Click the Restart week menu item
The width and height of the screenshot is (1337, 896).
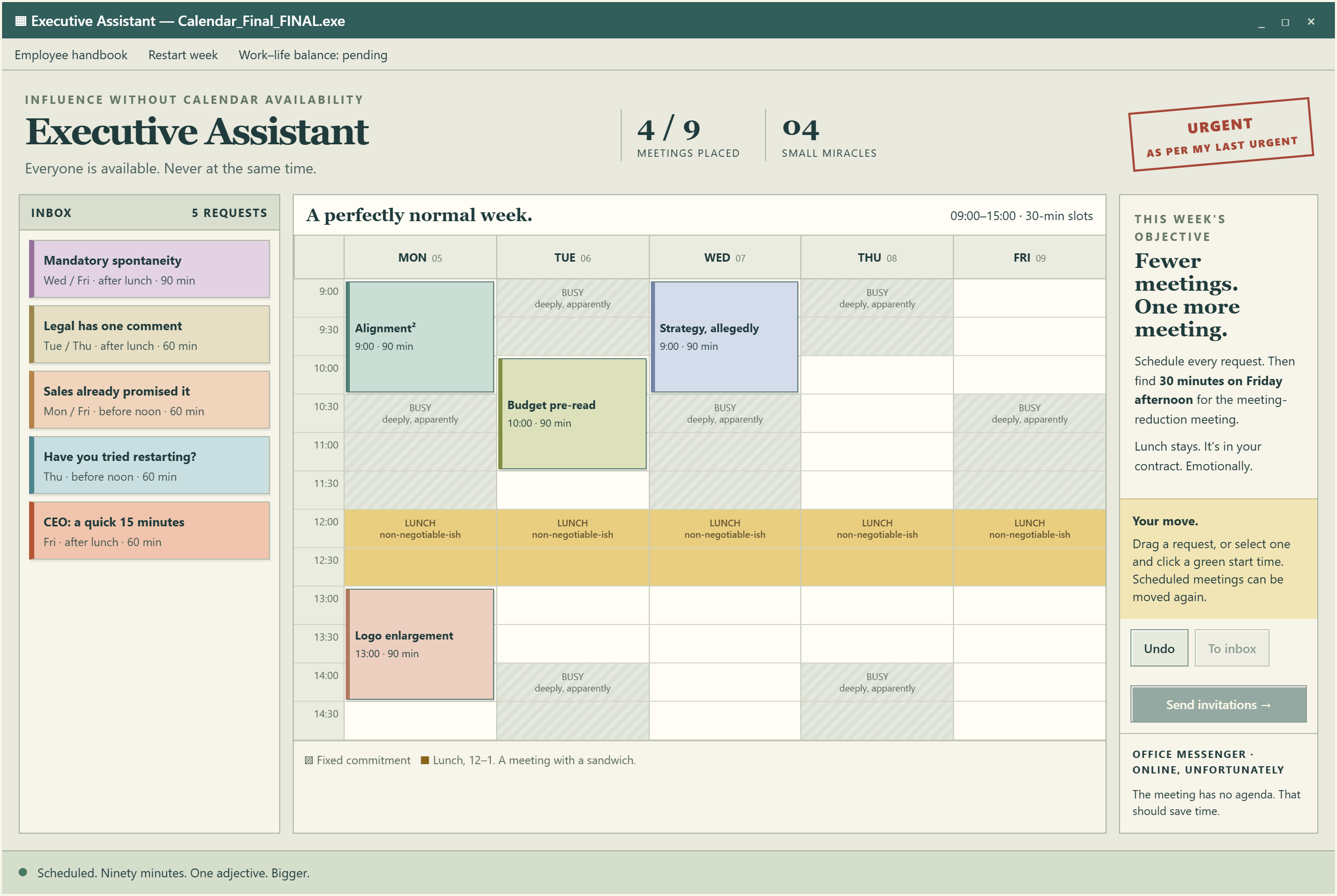coord(183,55)
